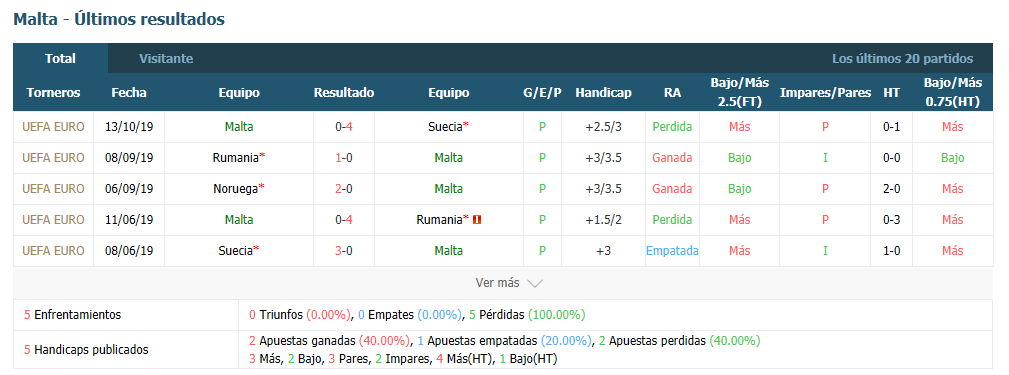Open Los últimos 20 partidos selector
The height and width of the screenshot is (375, 1009).
(x=902, y=59)
